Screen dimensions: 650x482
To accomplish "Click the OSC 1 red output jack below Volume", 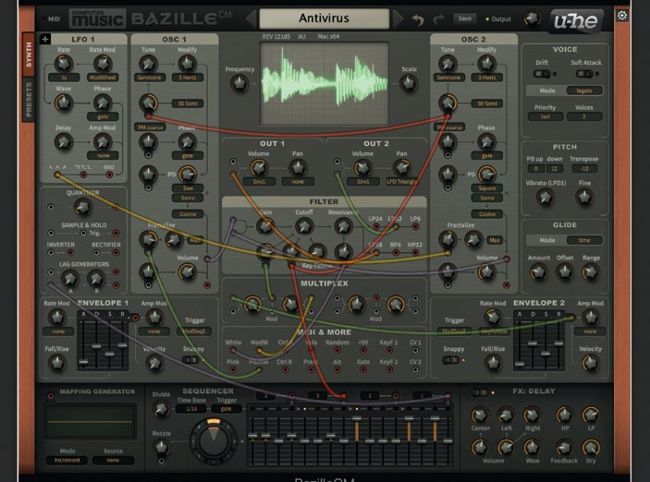I will pyautogui.click(x=207, y=285).
